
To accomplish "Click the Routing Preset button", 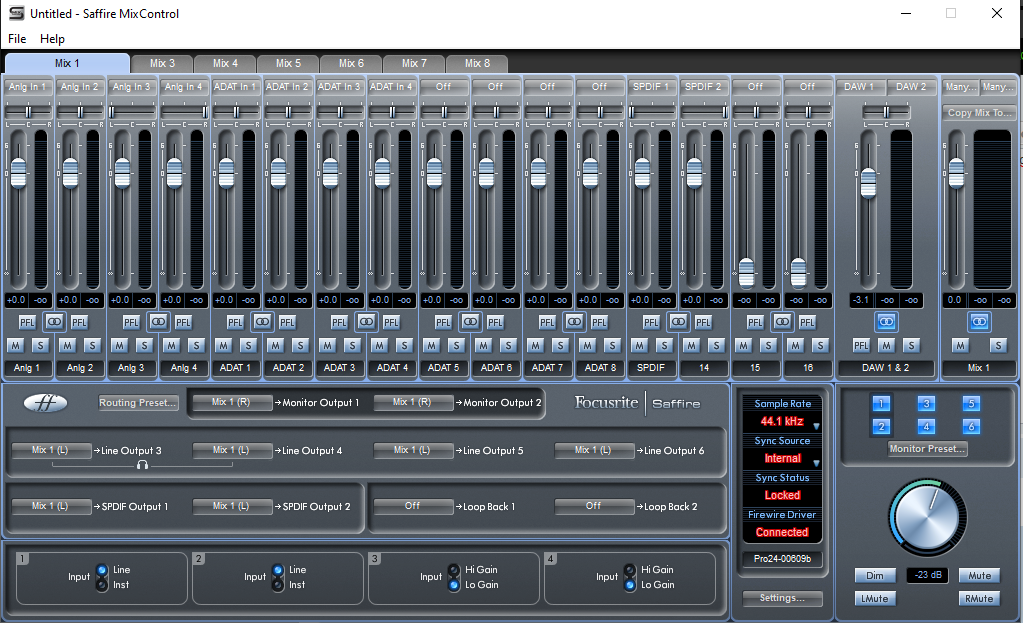I will pyautogui.click(x=138, y=403).
